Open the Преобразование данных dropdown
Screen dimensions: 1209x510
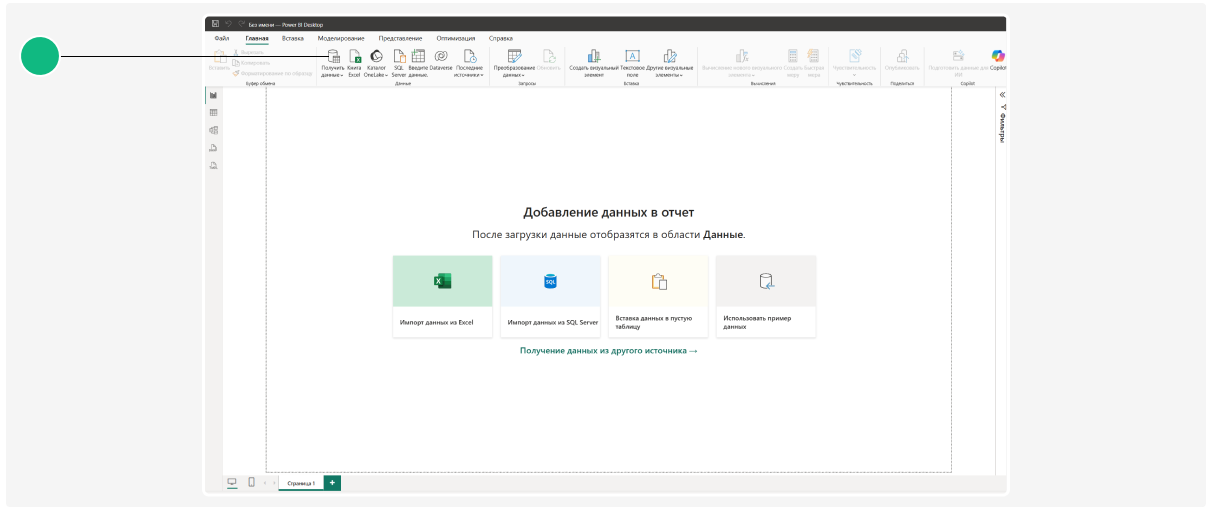point(514,63)
